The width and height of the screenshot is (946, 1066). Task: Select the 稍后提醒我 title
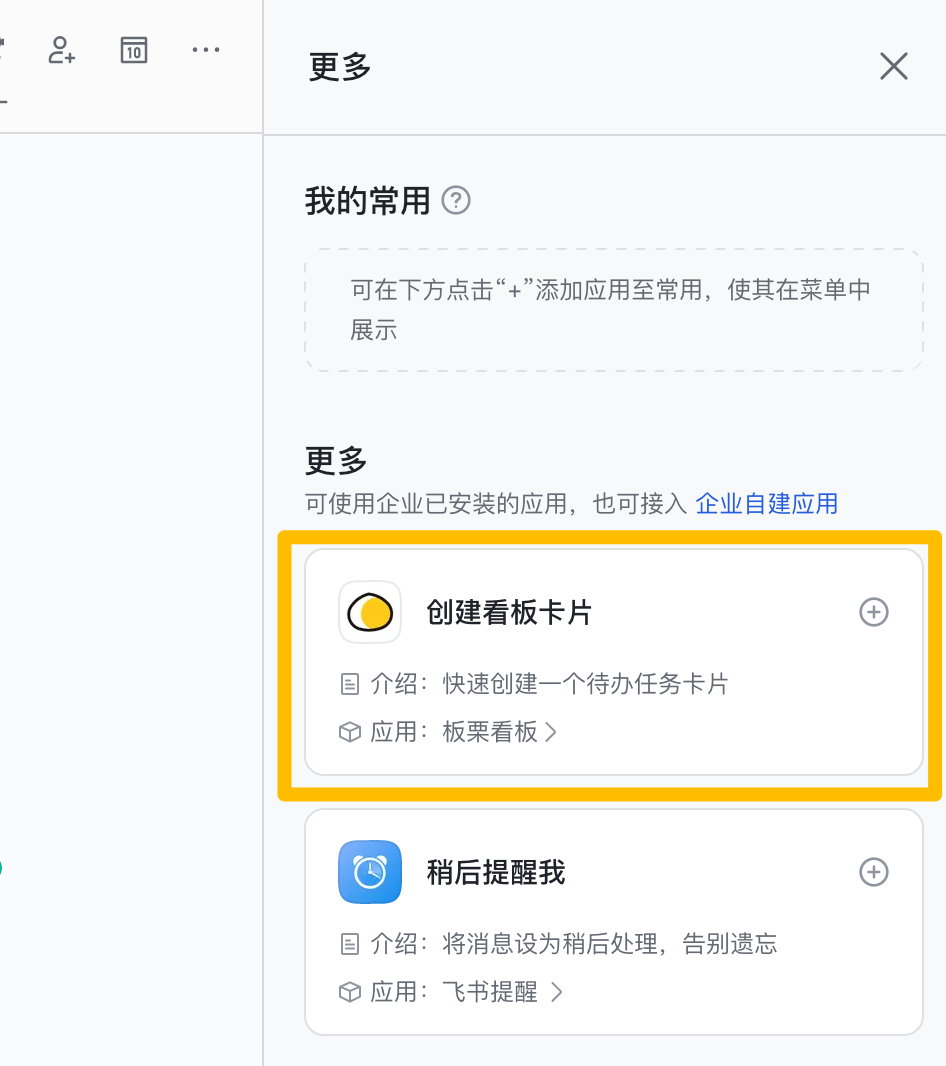coord(496,872)
